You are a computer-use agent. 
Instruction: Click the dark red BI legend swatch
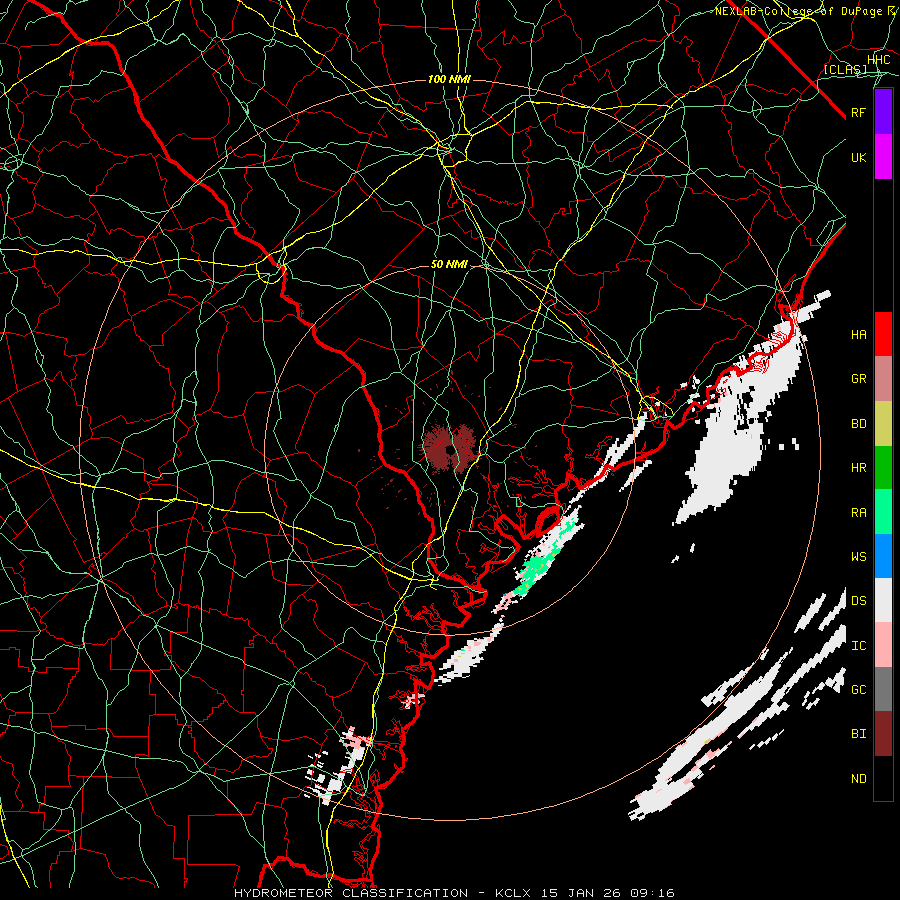coord(883,734)
